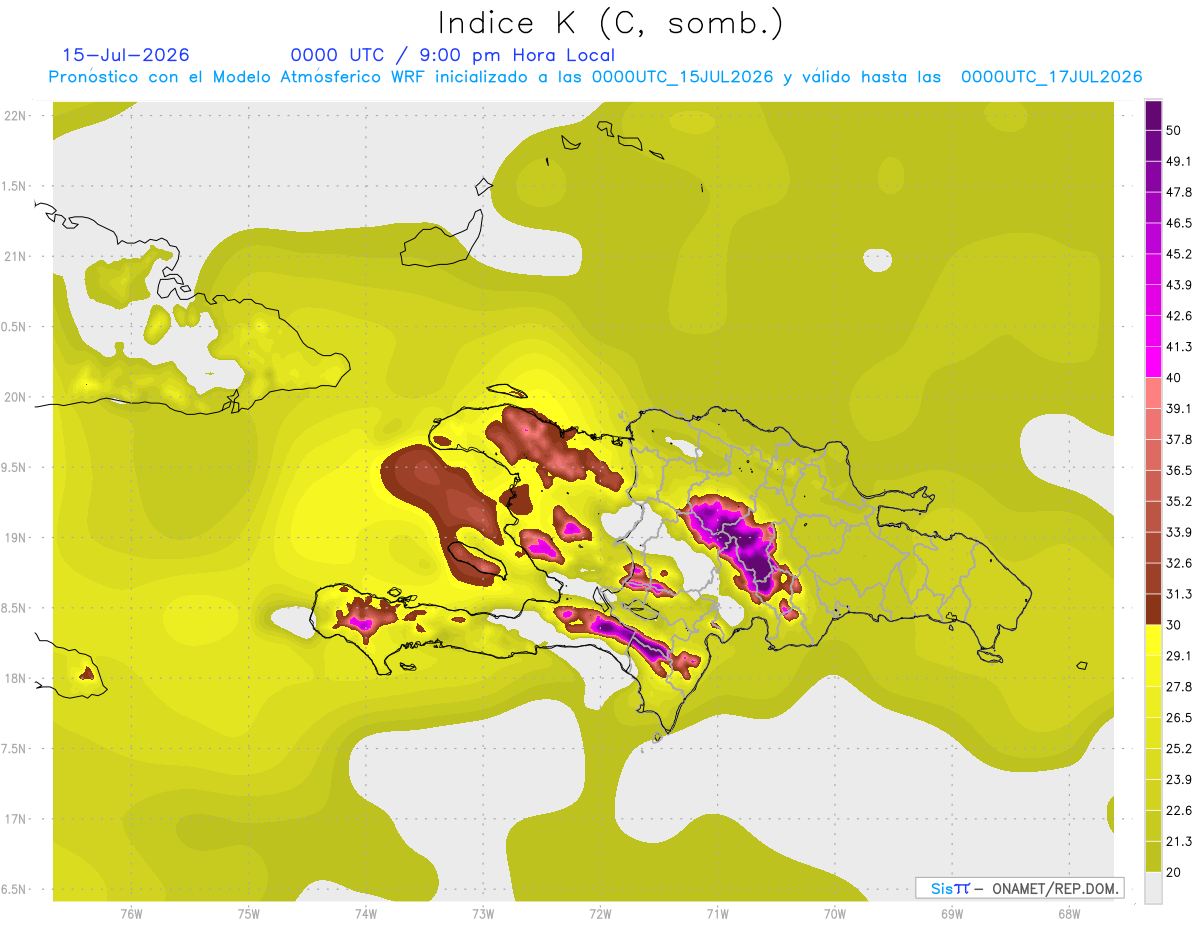Select the date text "15-Jul-2026"
This screenshot has height=927, width=1200.
[x=126, y=55]
